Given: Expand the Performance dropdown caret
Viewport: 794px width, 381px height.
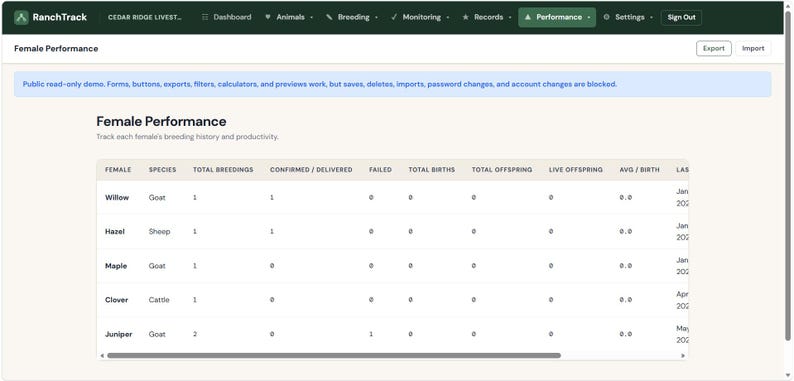Looking at the screenshot, I should pos(588,17).
